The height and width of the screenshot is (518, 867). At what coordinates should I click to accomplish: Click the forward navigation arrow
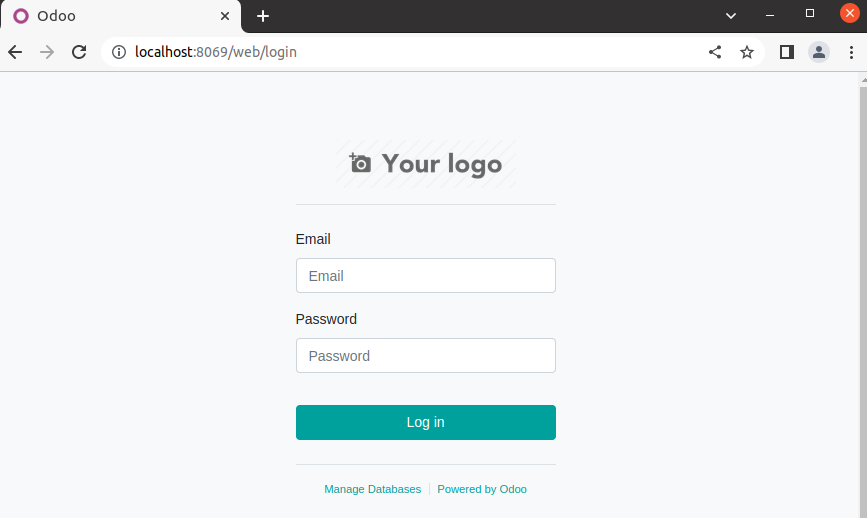tap(47, 52)
